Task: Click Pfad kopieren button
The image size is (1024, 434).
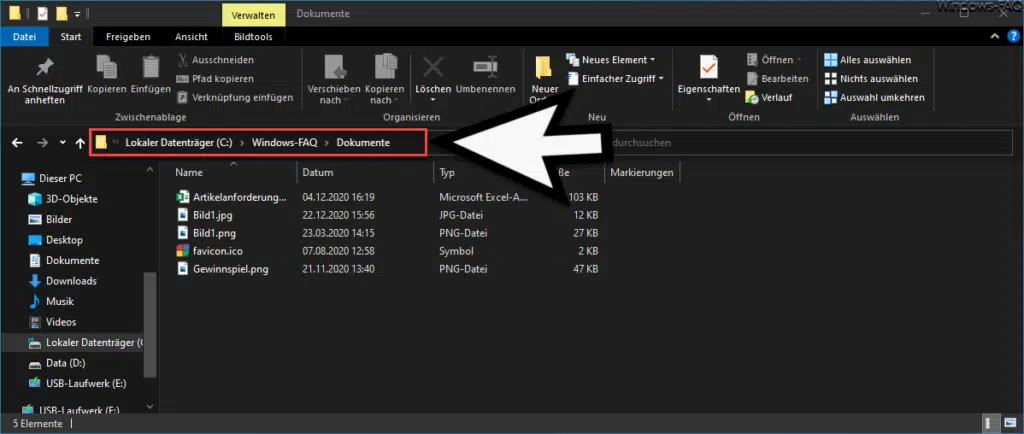Action: tap(216, 79)
